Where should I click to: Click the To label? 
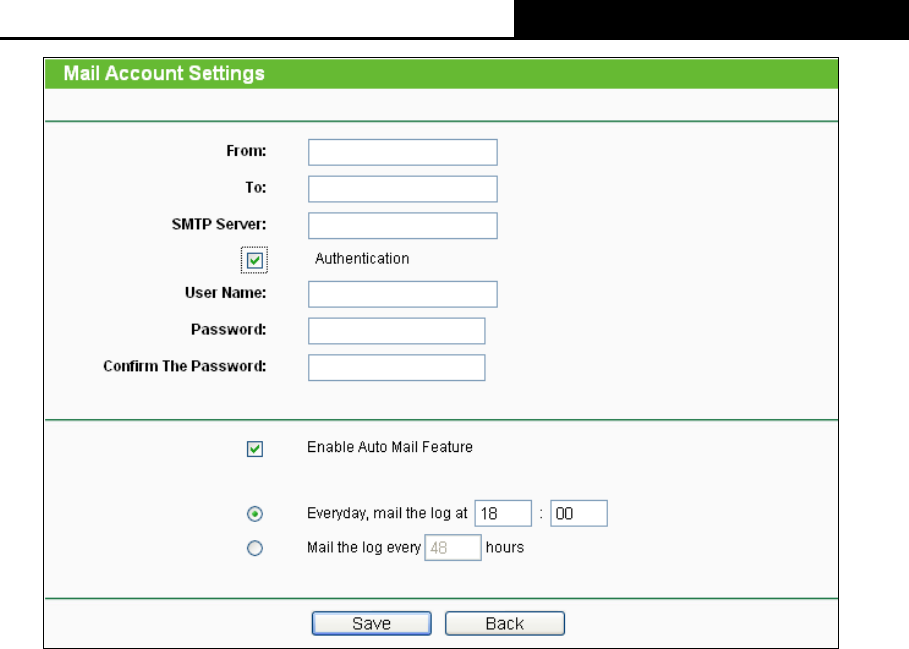[x=256, y=187]
